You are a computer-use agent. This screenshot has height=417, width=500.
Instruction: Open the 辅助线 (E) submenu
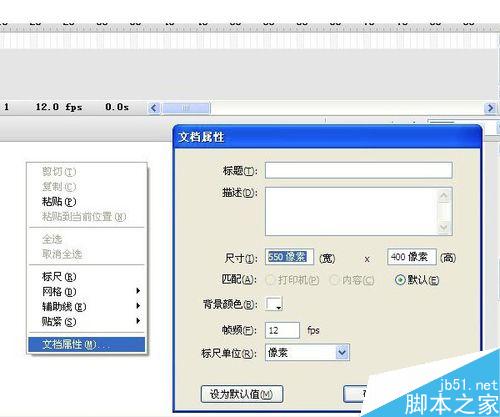(x=87, y=307)
